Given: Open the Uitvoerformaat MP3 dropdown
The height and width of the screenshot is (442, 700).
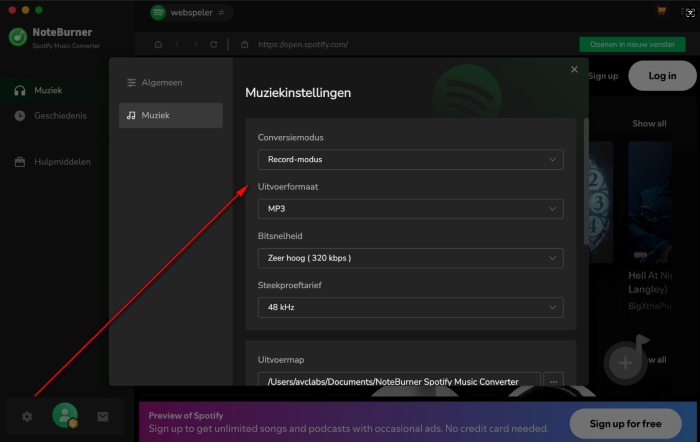Looking at the screenshot, I should [x=409, y=209].
